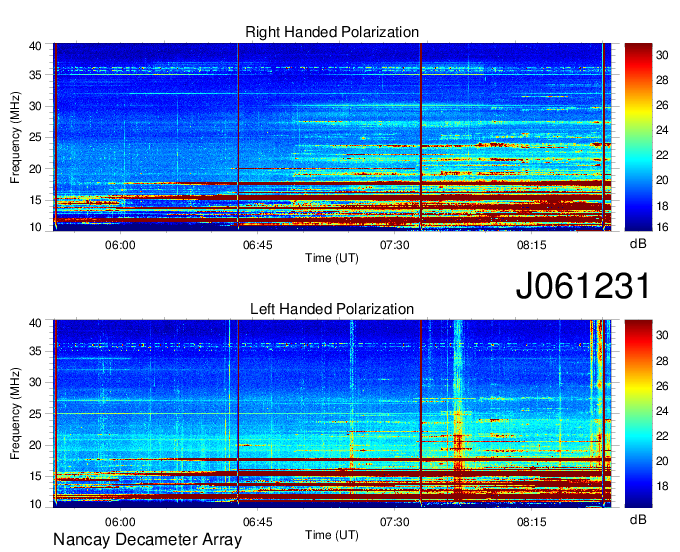Screen dimensions: 680x552
Task: Click the dB unit label under upper colorbar
Action: (x=638, y=244)
